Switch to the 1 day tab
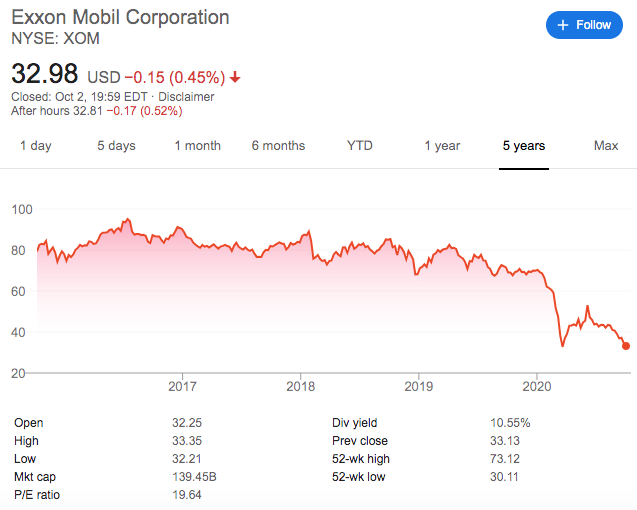 coord(36,145)
